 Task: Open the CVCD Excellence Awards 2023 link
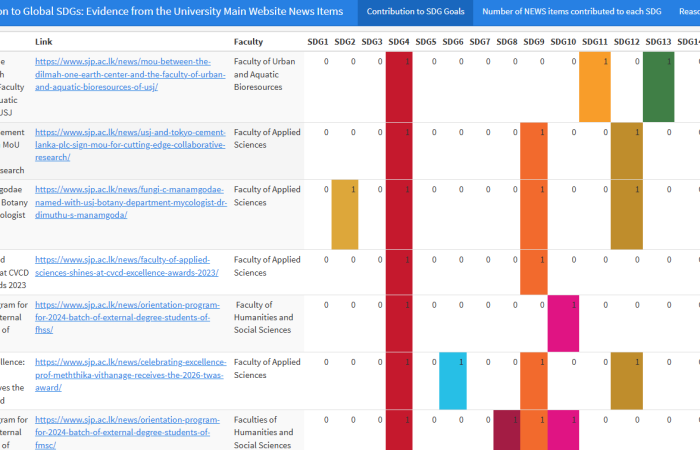(x=123, y=265)
